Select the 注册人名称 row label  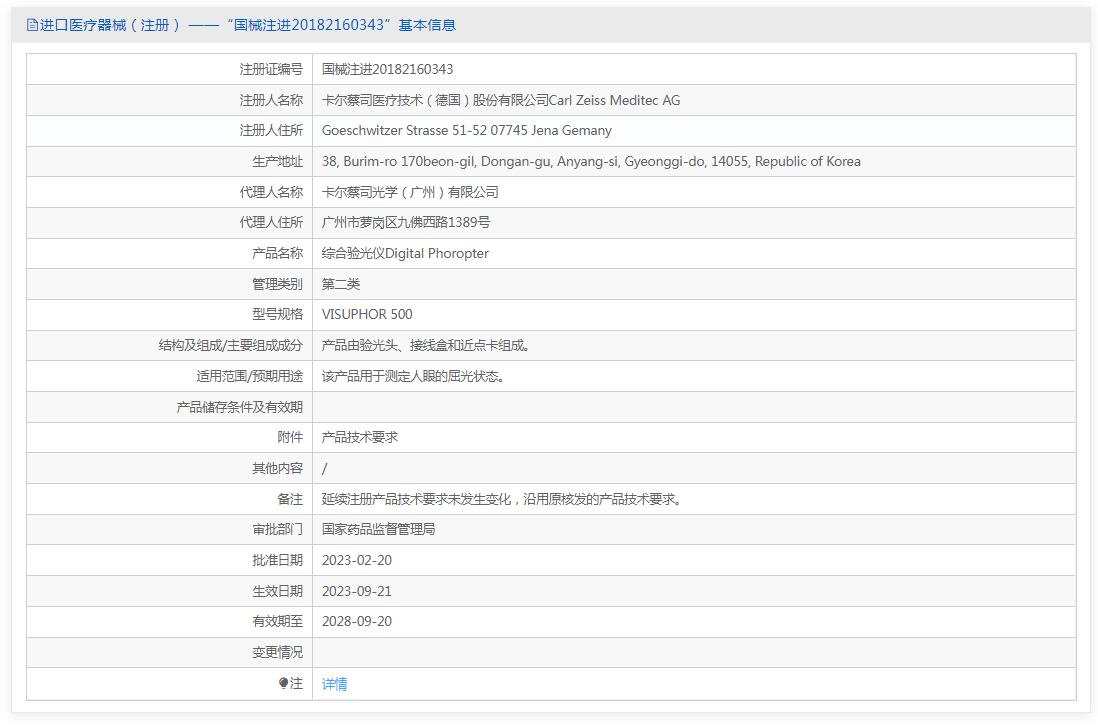pos(271,100)
